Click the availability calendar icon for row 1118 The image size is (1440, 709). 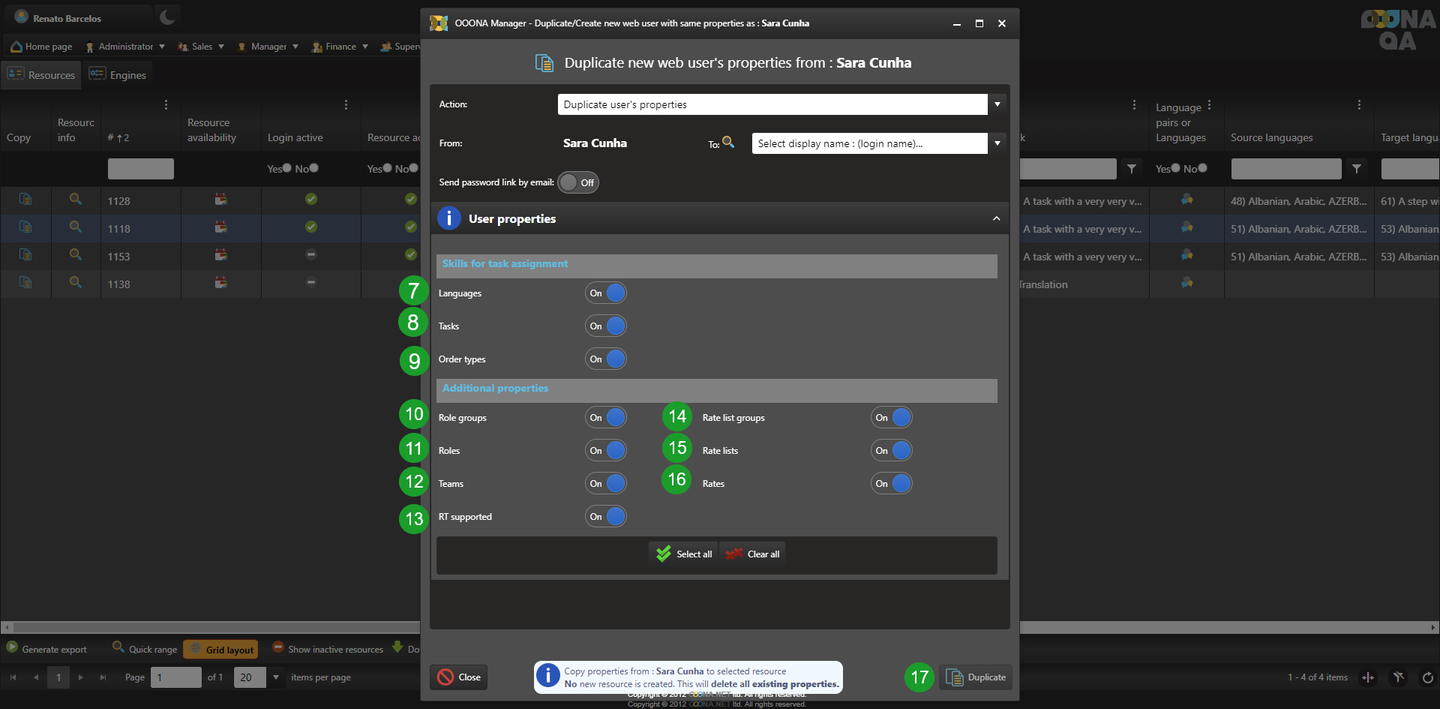tap(221, 228)
